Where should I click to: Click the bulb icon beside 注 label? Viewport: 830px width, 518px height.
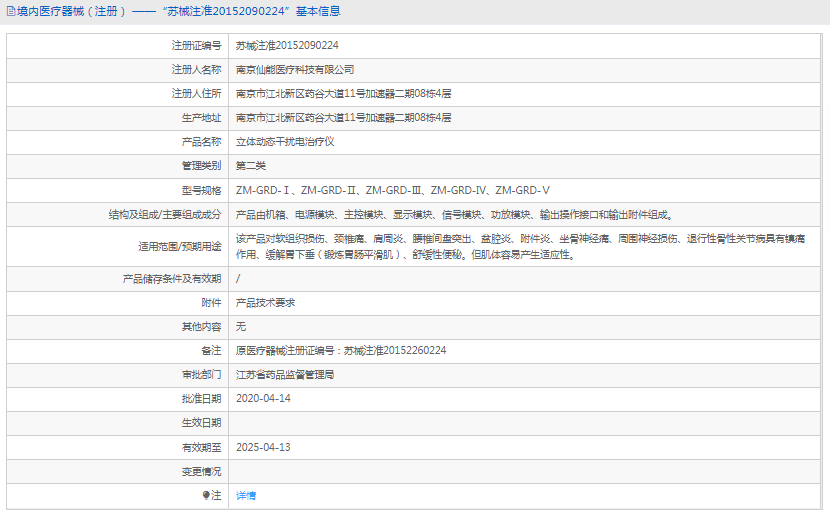tap(206, 495)
